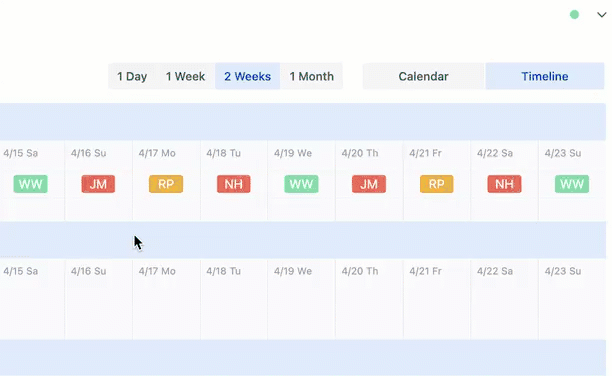Open JM shift badge on 4/20
The width and height of the screenshot is (612, 376).
(369, 184)
